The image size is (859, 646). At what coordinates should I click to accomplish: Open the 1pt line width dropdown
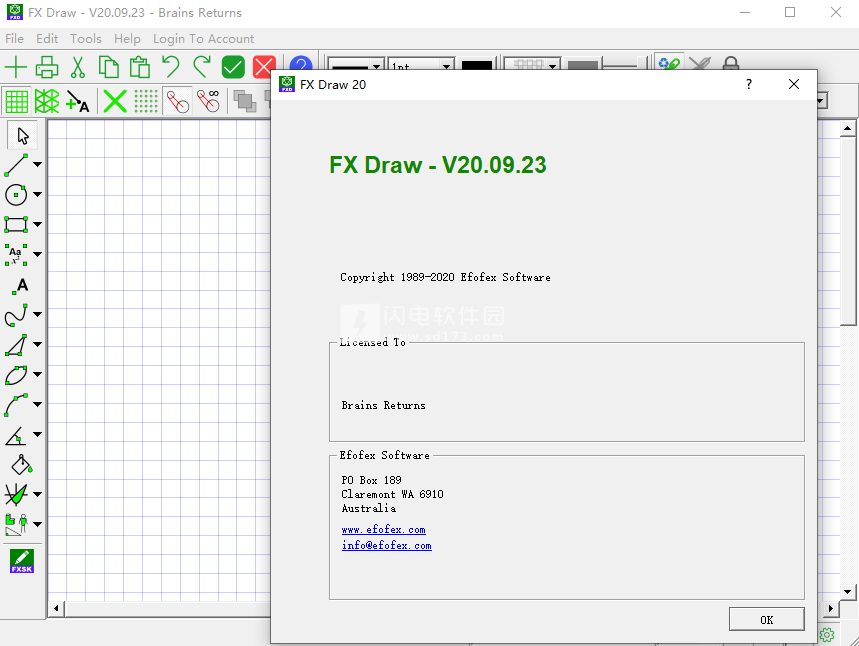click(446, 66)
